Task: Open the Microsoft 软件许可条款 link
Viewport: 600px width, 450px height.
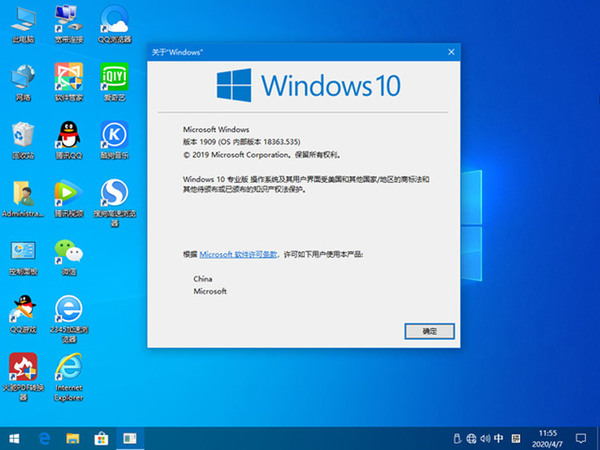Action: 238,255
